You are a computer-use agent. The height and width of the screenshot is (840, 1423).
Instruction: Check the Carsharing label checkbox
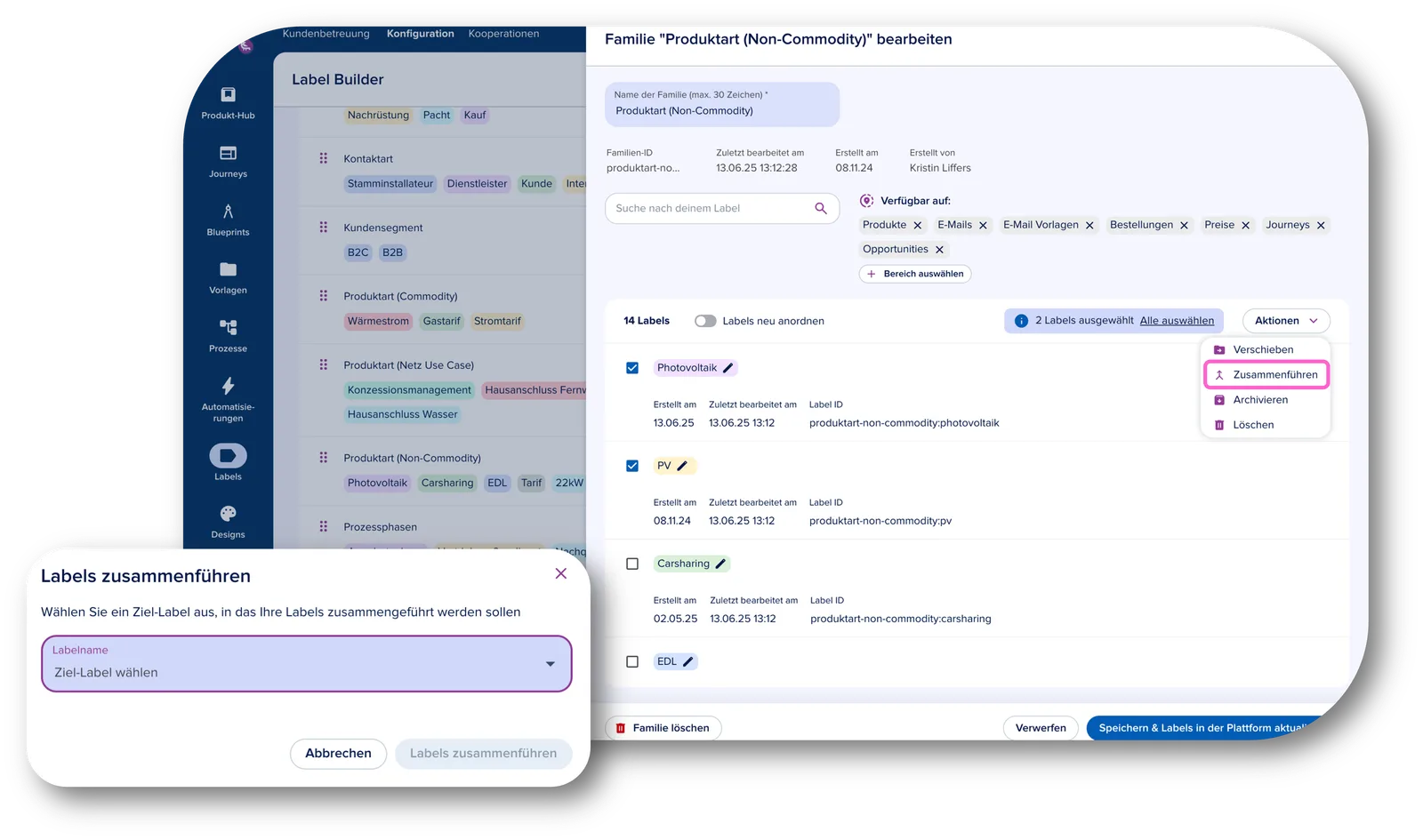(632, 564)
